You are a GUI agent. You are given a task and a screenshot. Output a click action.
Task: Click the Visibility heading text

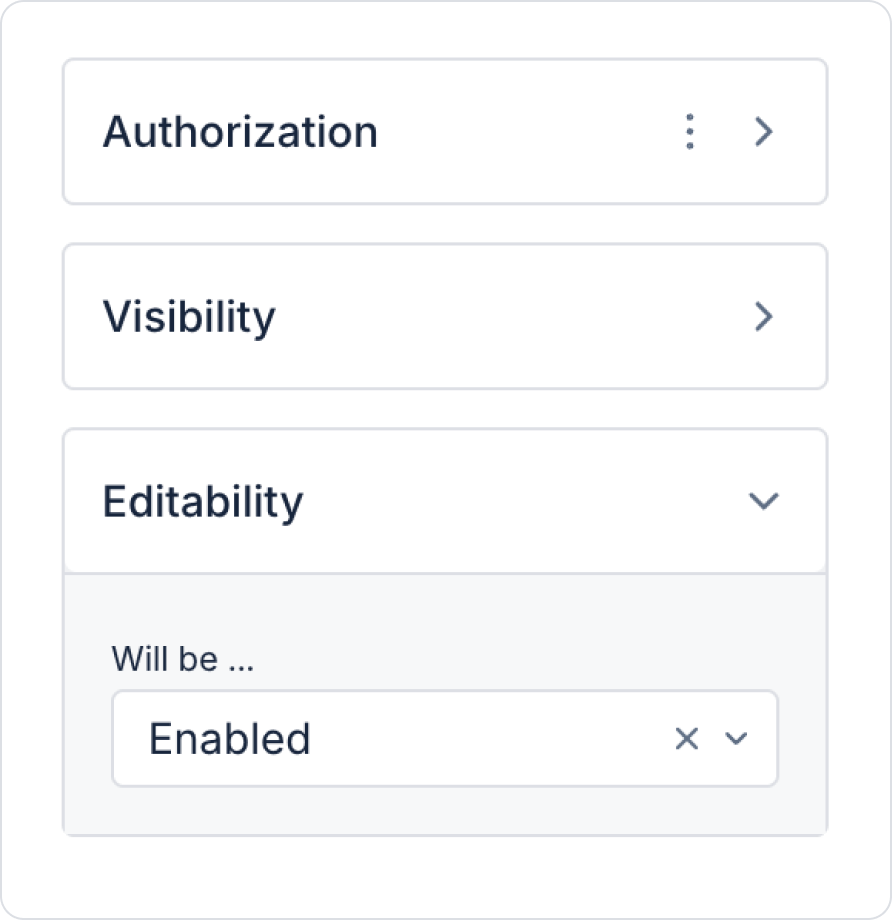point(189,317)
